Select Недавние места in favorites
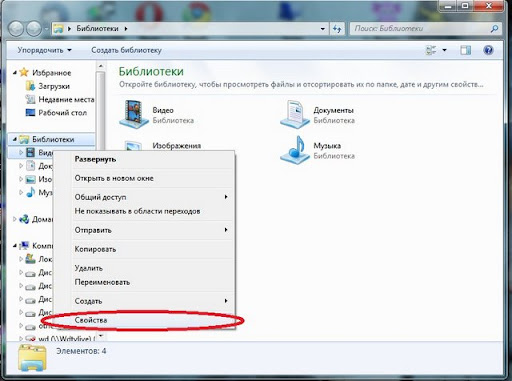Screen dimensions: 512x381 pos(66,99)
